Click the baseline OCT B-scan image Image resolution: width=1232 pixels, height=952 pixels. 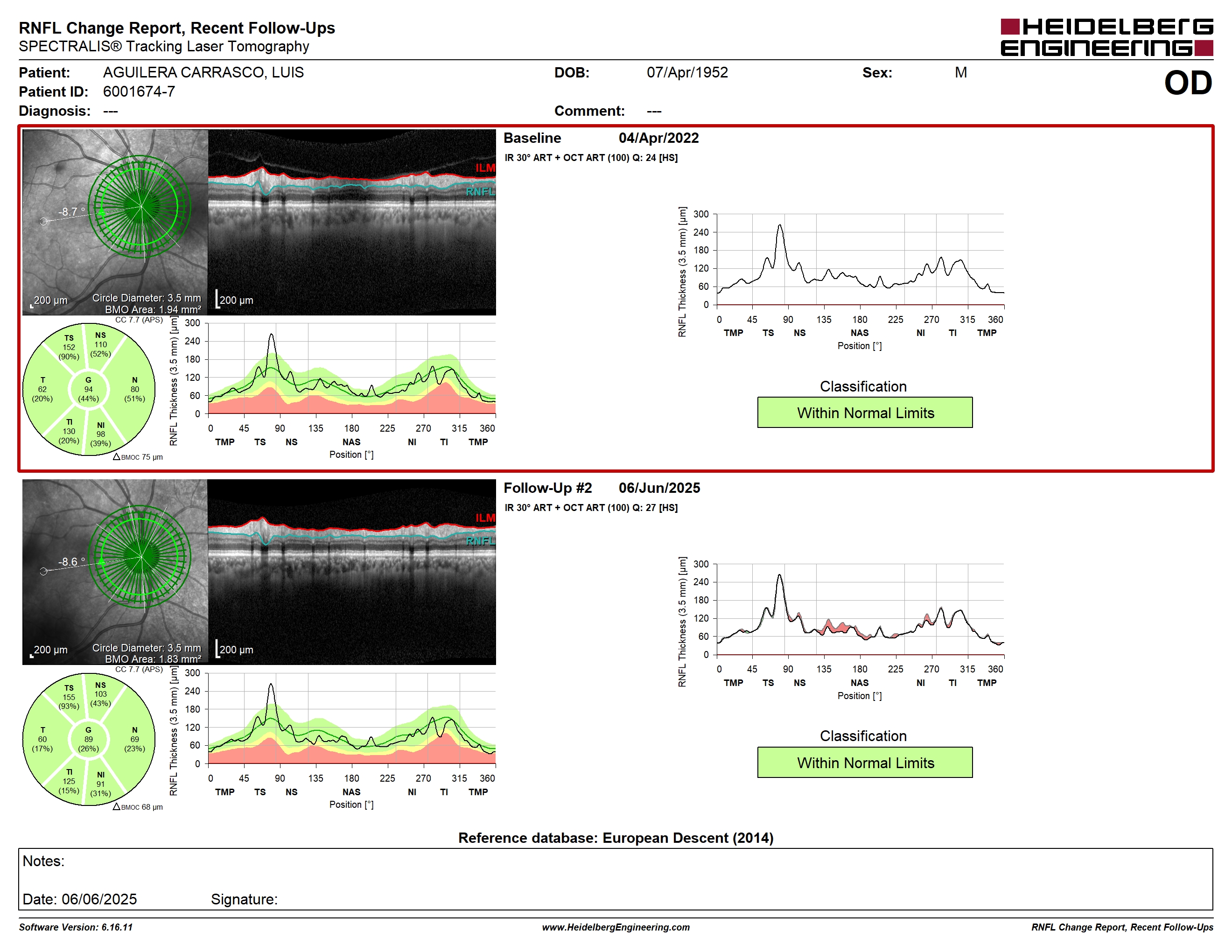pyautogui.click(x=352, y=222)
